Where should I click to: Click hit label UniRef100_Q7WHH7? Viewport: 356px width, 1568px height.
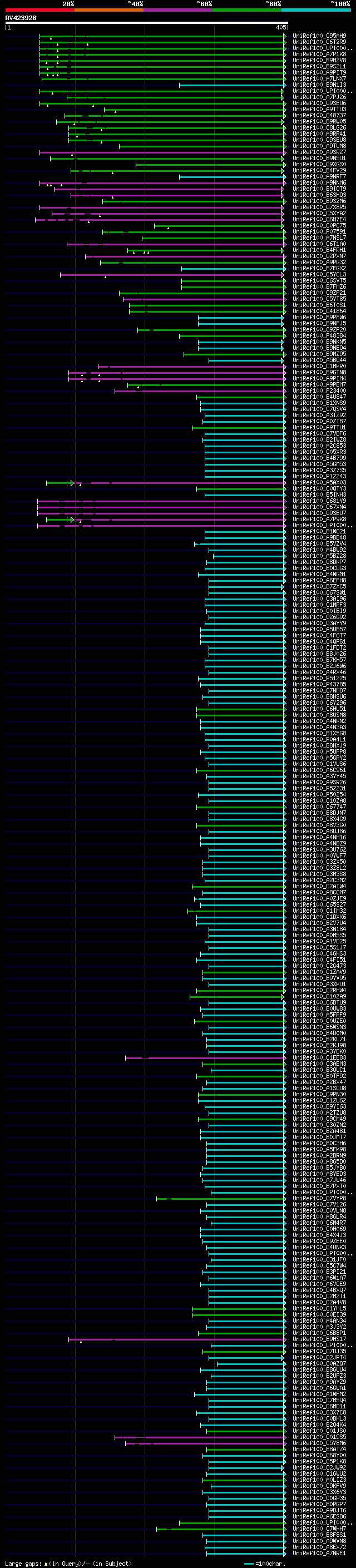(x=319, y=1529)
